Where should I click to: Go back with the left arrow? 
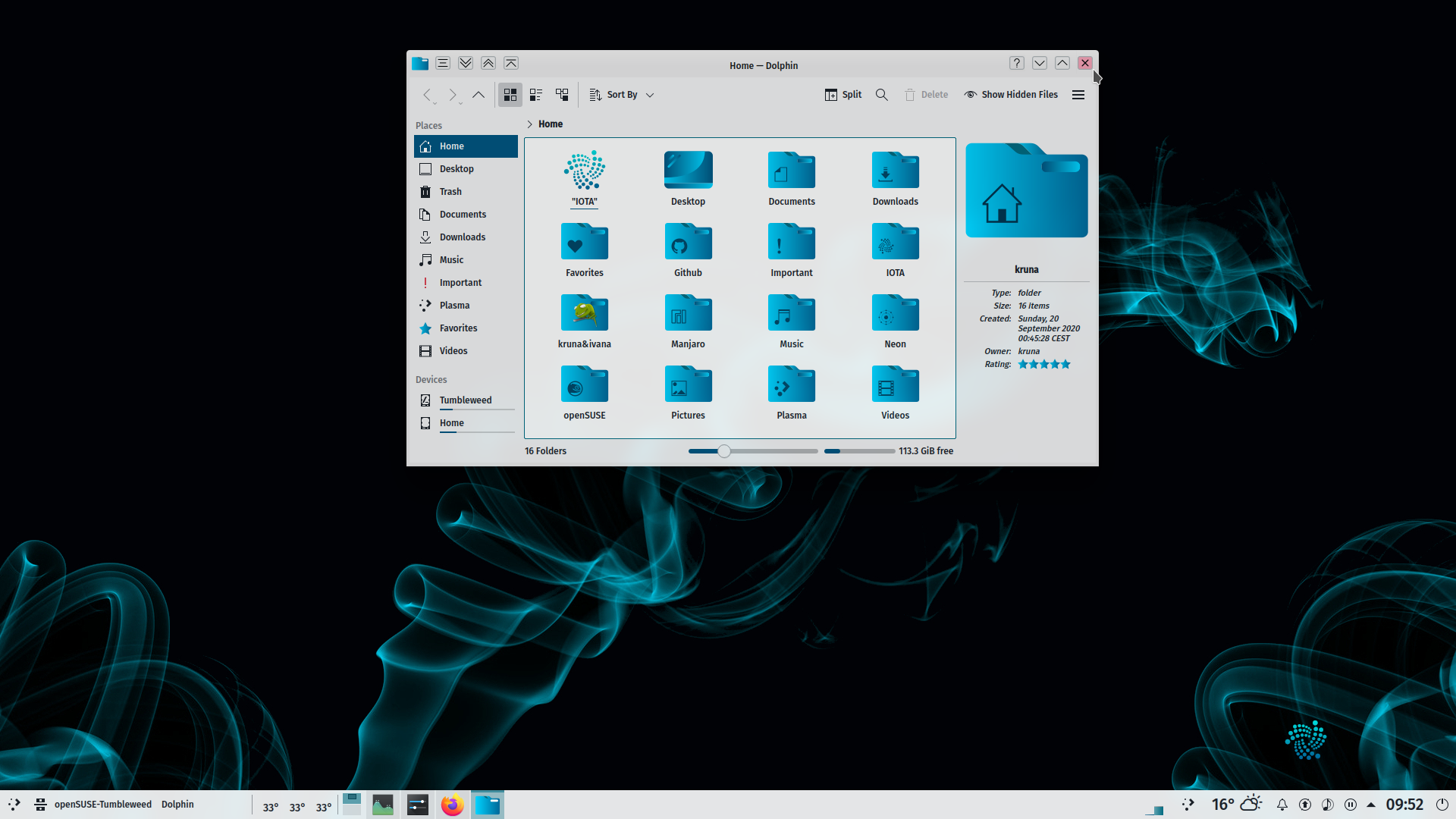(x=428, y=95)
